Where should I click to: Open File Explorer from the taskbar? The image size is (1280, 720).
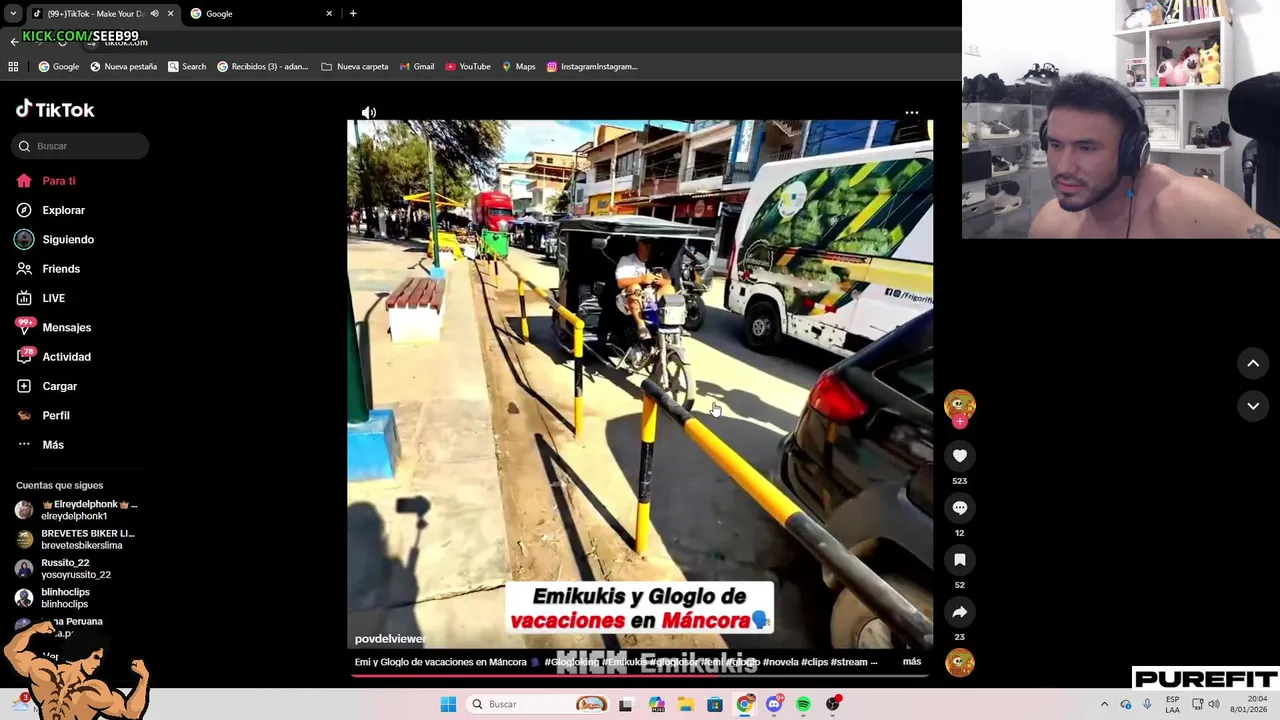686,704
